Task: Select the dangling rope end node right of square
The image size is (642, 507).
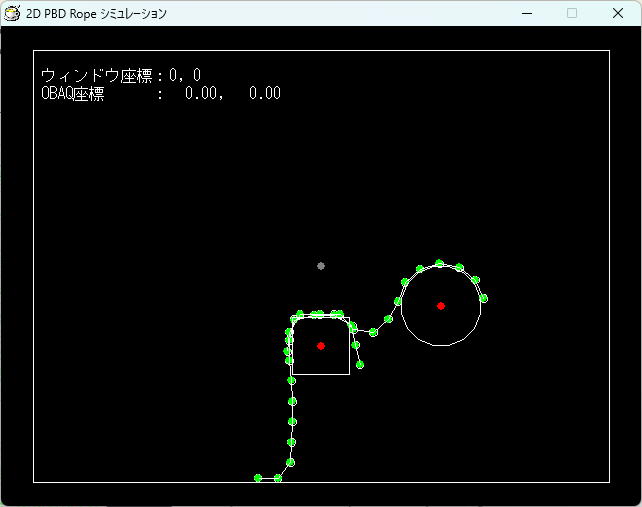Action: tap(360, 364)
